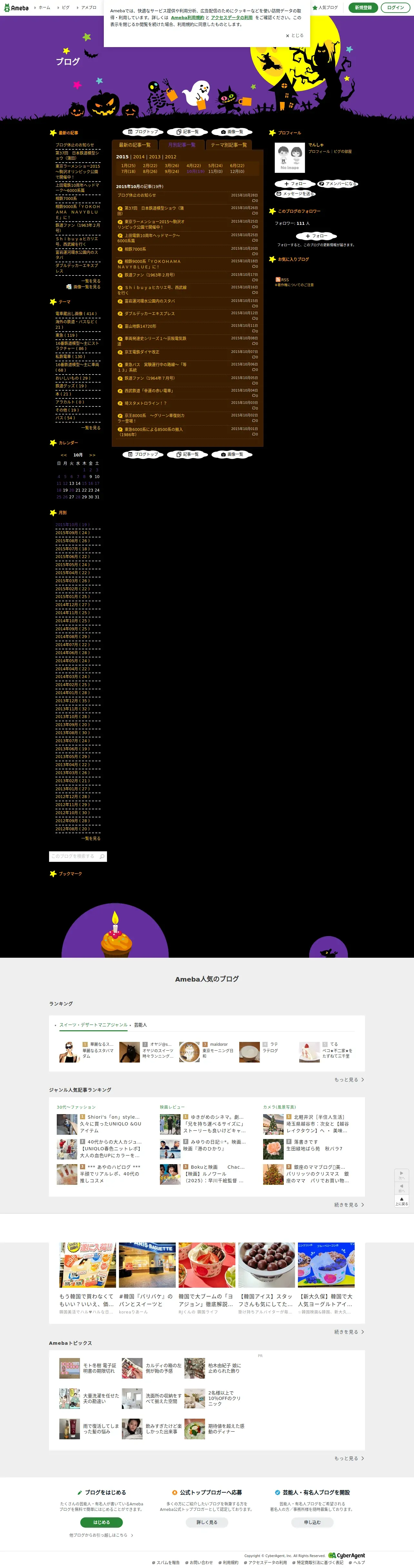Click profile No image avatar
The image size is (414, 1568).
click(x=289, y=157)
